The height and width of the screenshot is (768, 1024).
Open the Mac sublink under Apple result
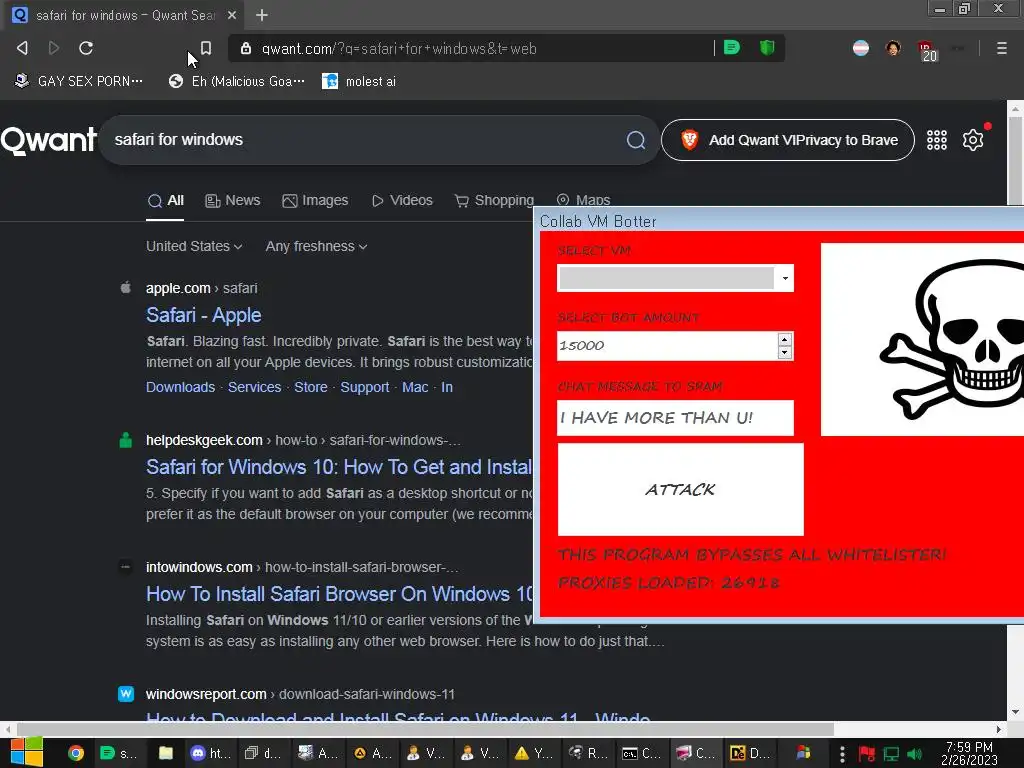[x=415, y=387]
